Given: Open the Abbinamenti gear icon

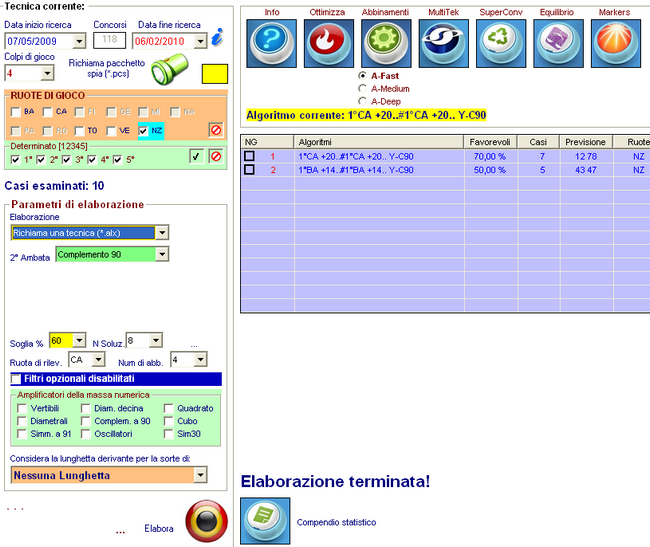Looking at the screenshot, I should pos(386,44).
